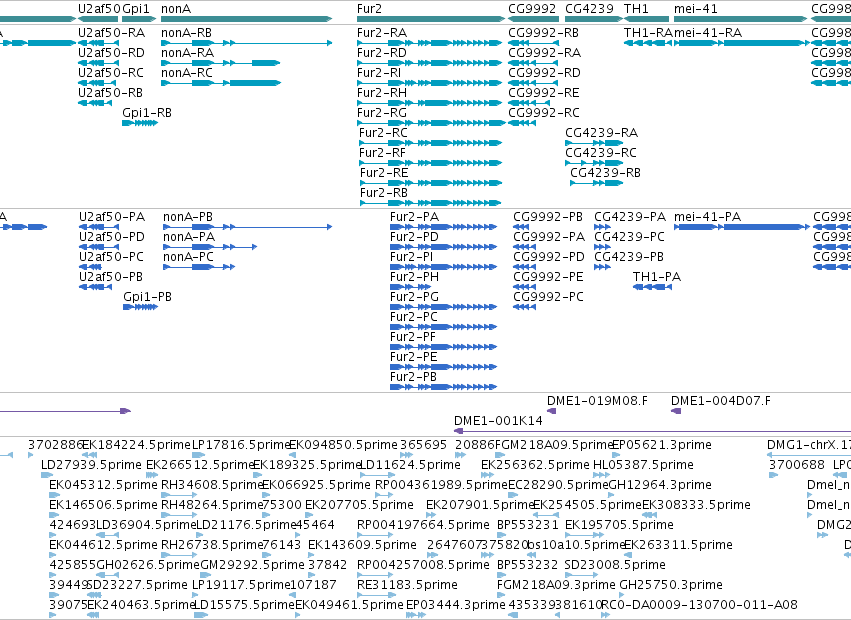The image size is (851, 620).
Task: Select transcript U2af50-RB
Action: 95,103
